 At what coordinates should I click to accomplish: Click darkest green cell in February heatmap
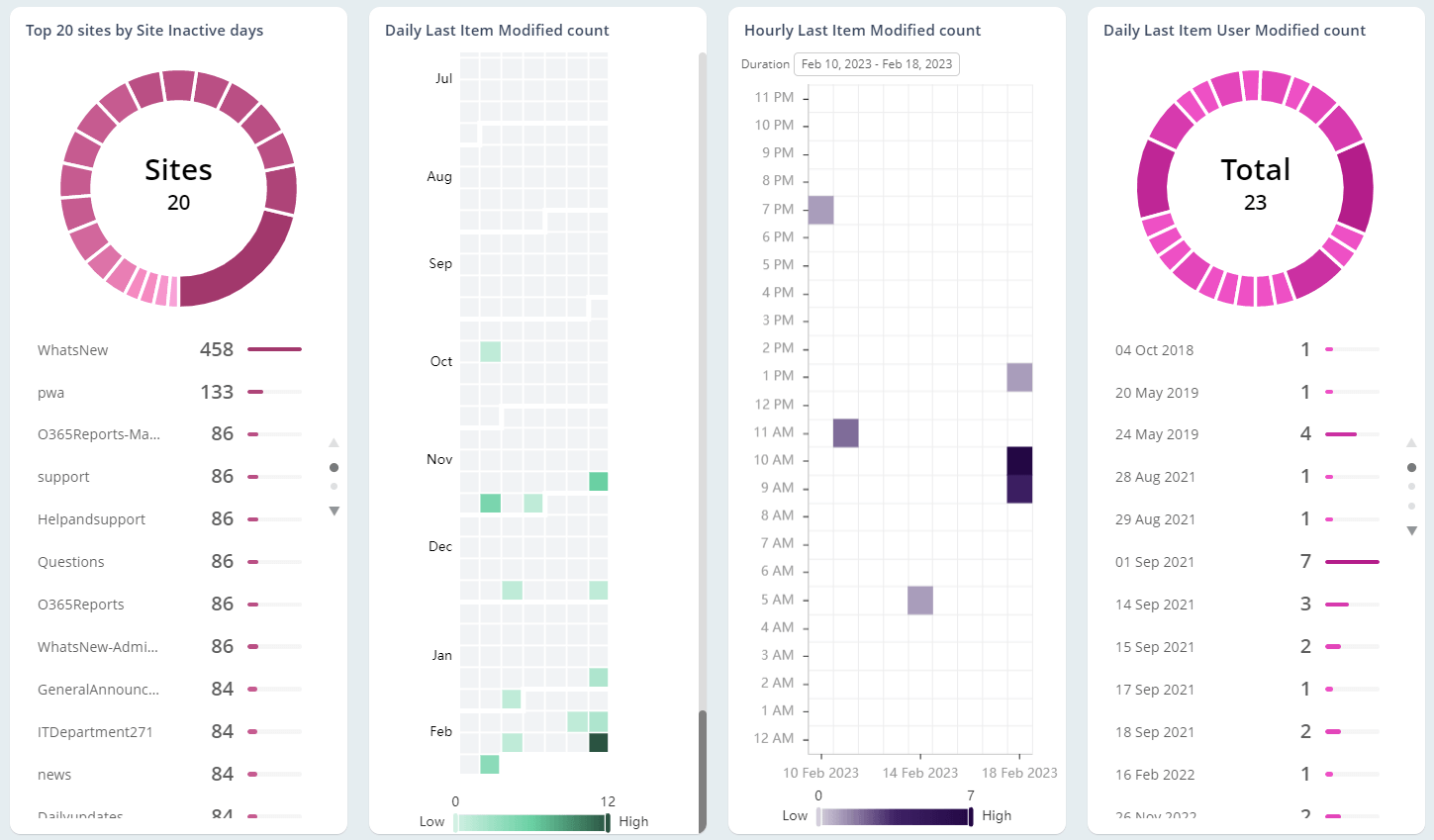coord(598,743)
